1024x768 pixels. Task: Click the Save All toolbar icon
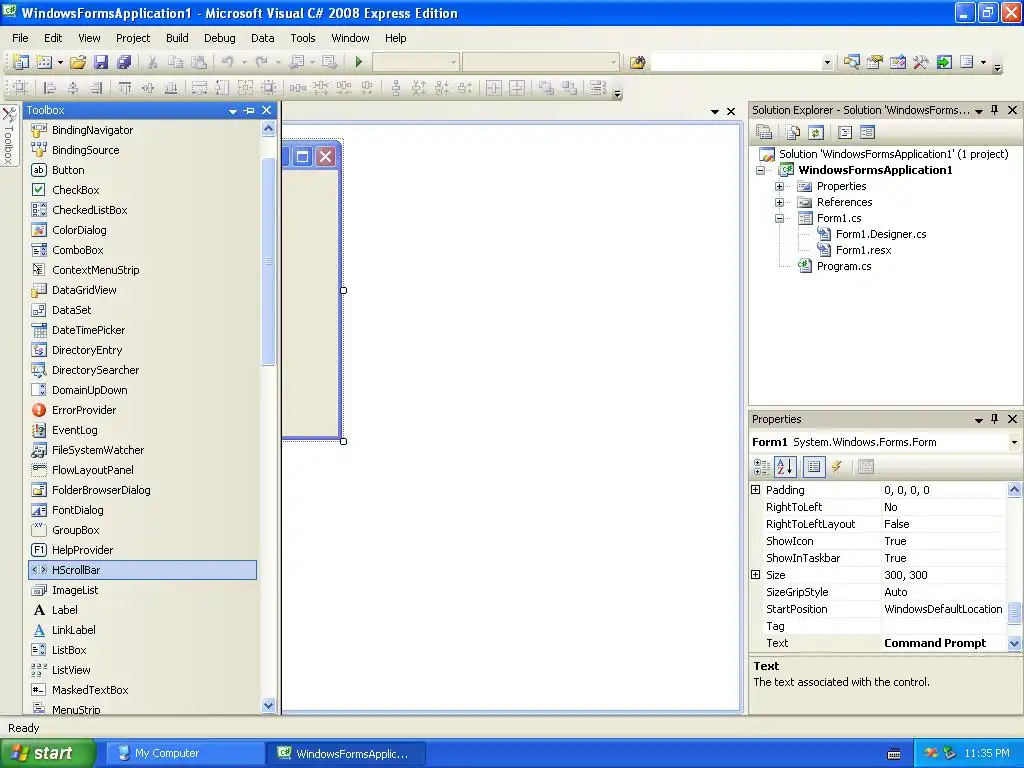coord(123,62)
